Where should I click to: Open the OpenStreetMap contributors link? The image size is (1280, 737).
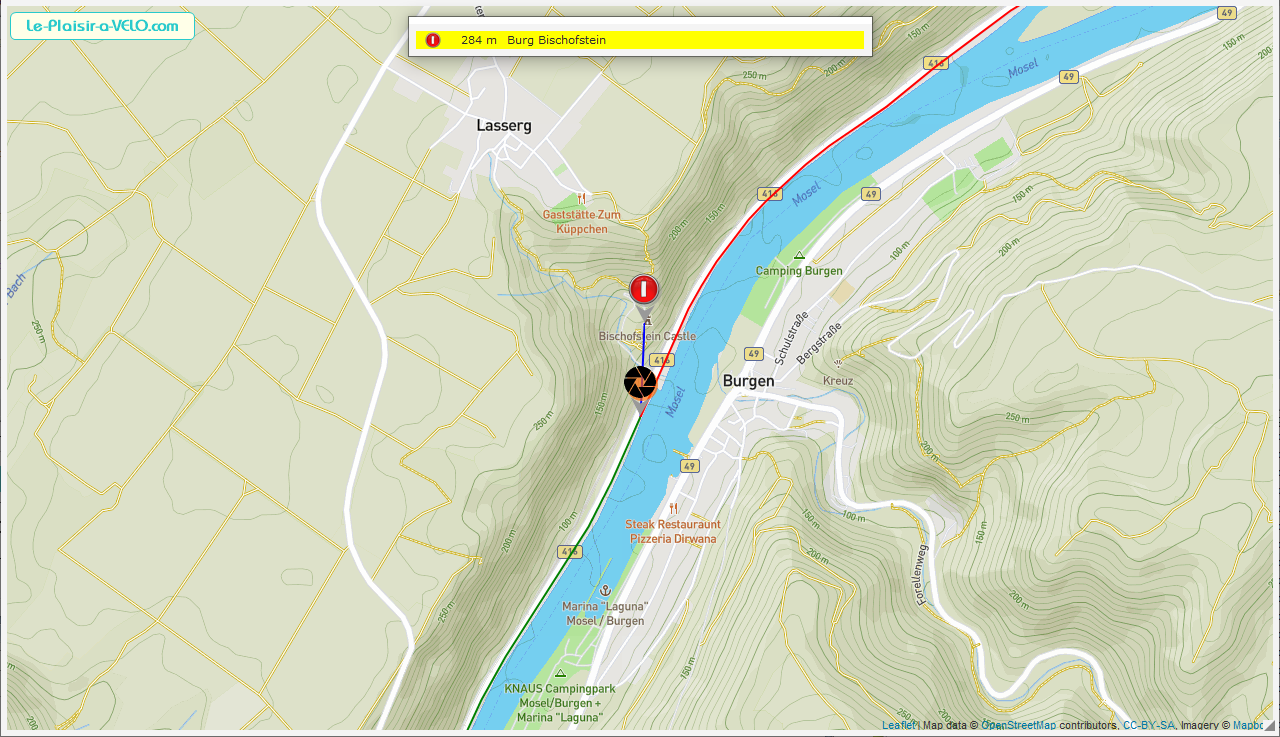1018,726
